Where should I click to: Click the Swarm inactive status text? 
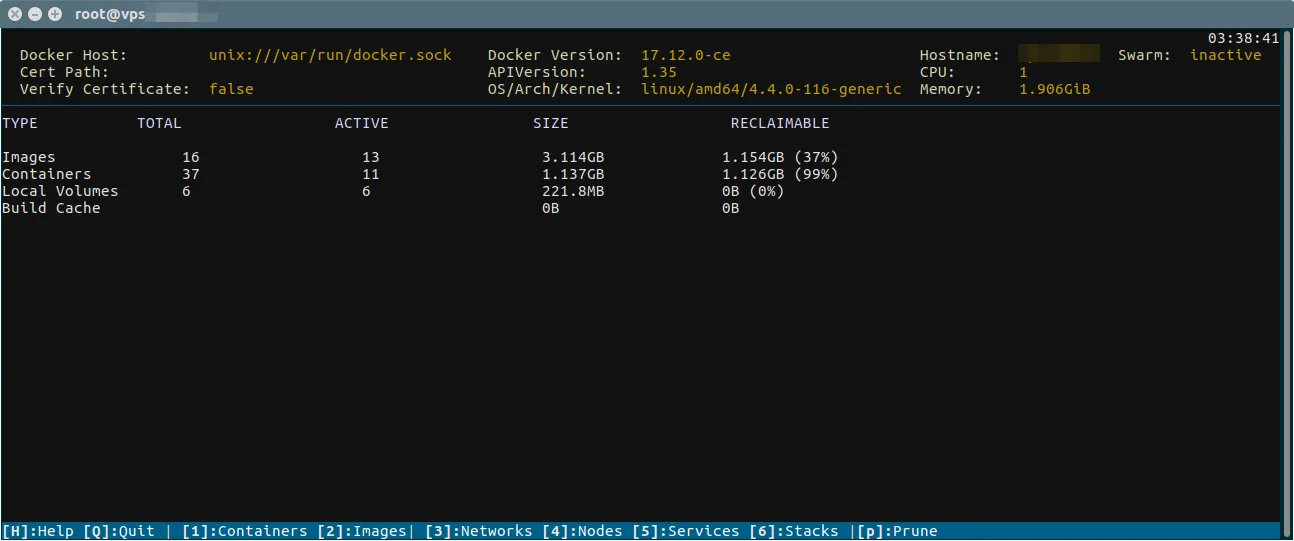tap(1225, 55)
